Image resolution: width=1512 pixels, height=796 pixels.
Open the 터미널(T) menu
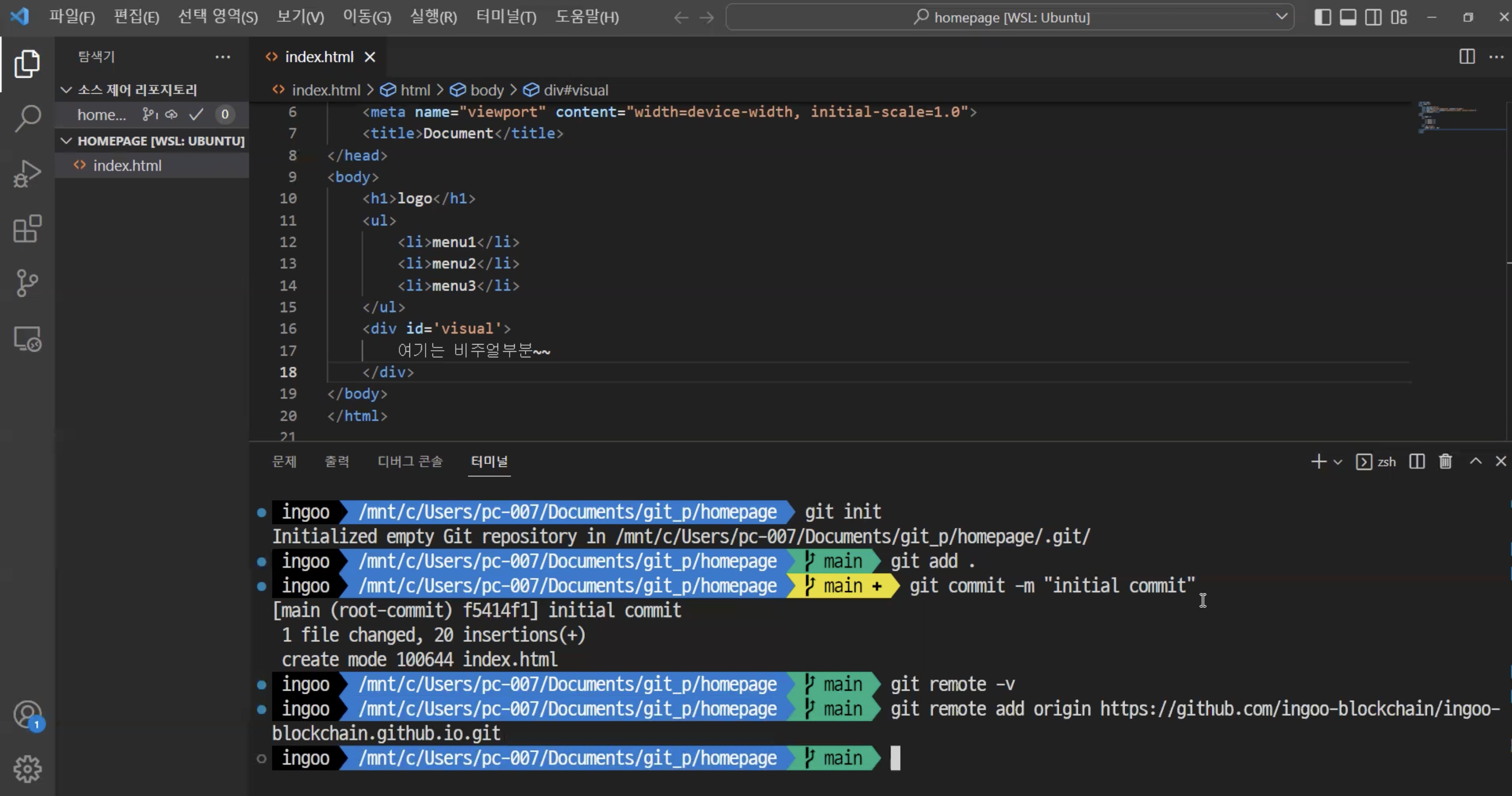coord(506,17)
